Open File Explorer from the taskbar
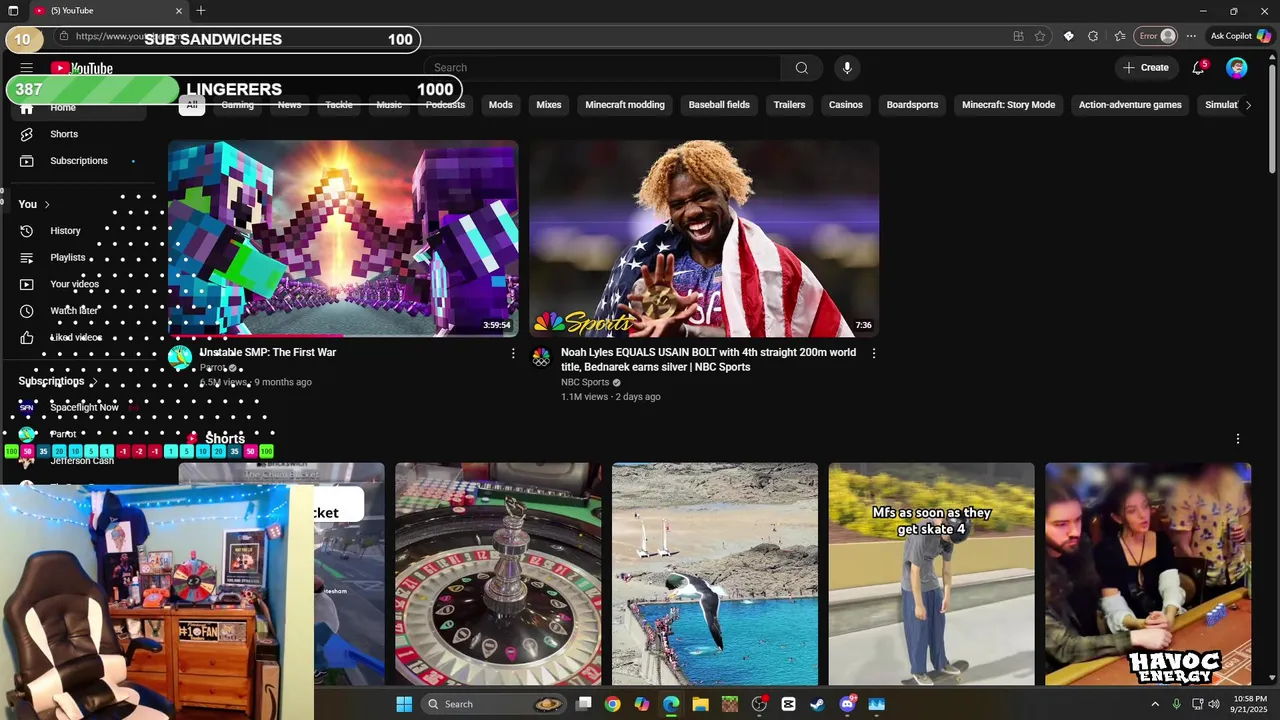 point(700,704)
